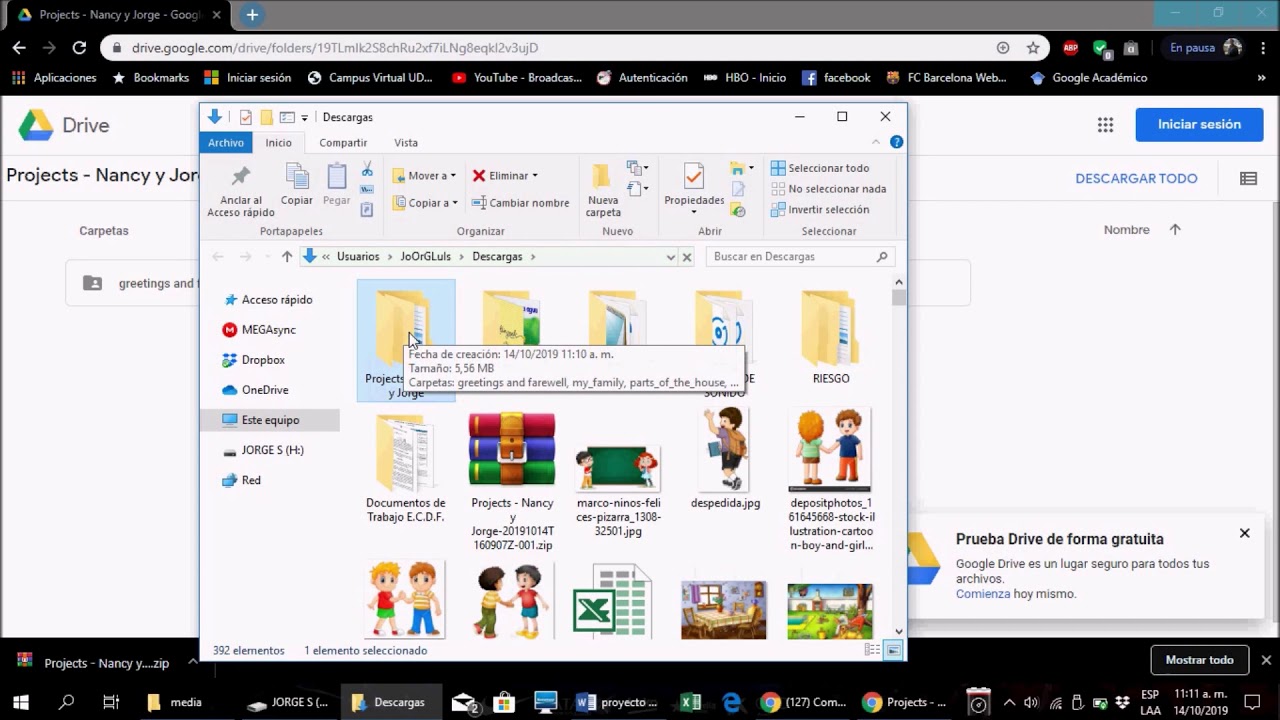Open Easy access dropdown in Nuevo group
Image resolution: width=1280 pixels, height=720 pixels.
click(x=638, y=188)
